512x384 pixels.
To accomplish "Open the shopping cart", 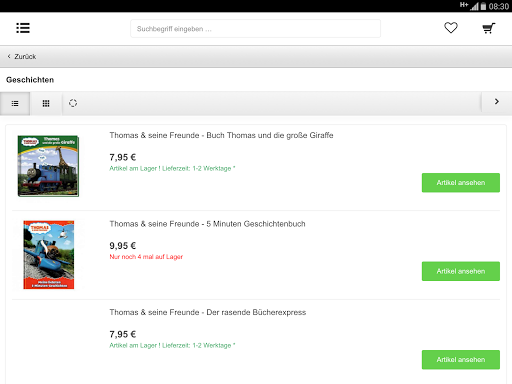I will pos(489,28).
